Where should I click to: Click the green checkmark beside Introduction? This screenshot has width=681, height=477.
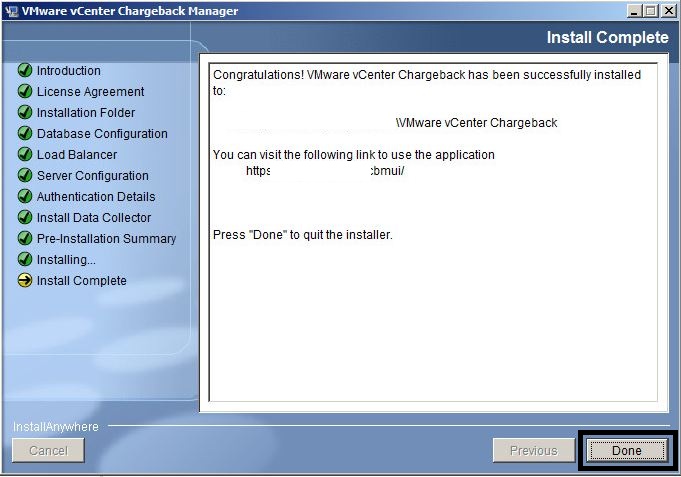click(x=25, y=71)
